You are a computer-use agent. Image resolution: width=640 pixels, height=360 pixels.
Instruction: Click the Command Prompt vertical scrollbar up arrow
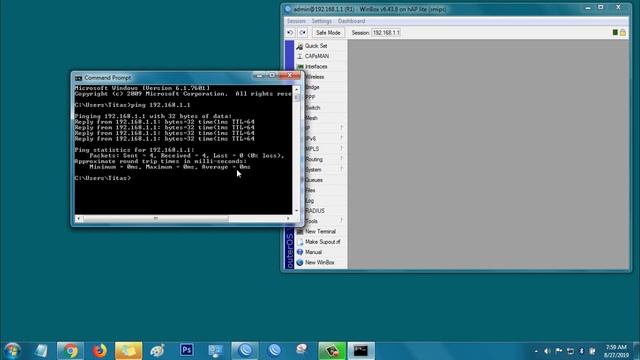point(296,89)
